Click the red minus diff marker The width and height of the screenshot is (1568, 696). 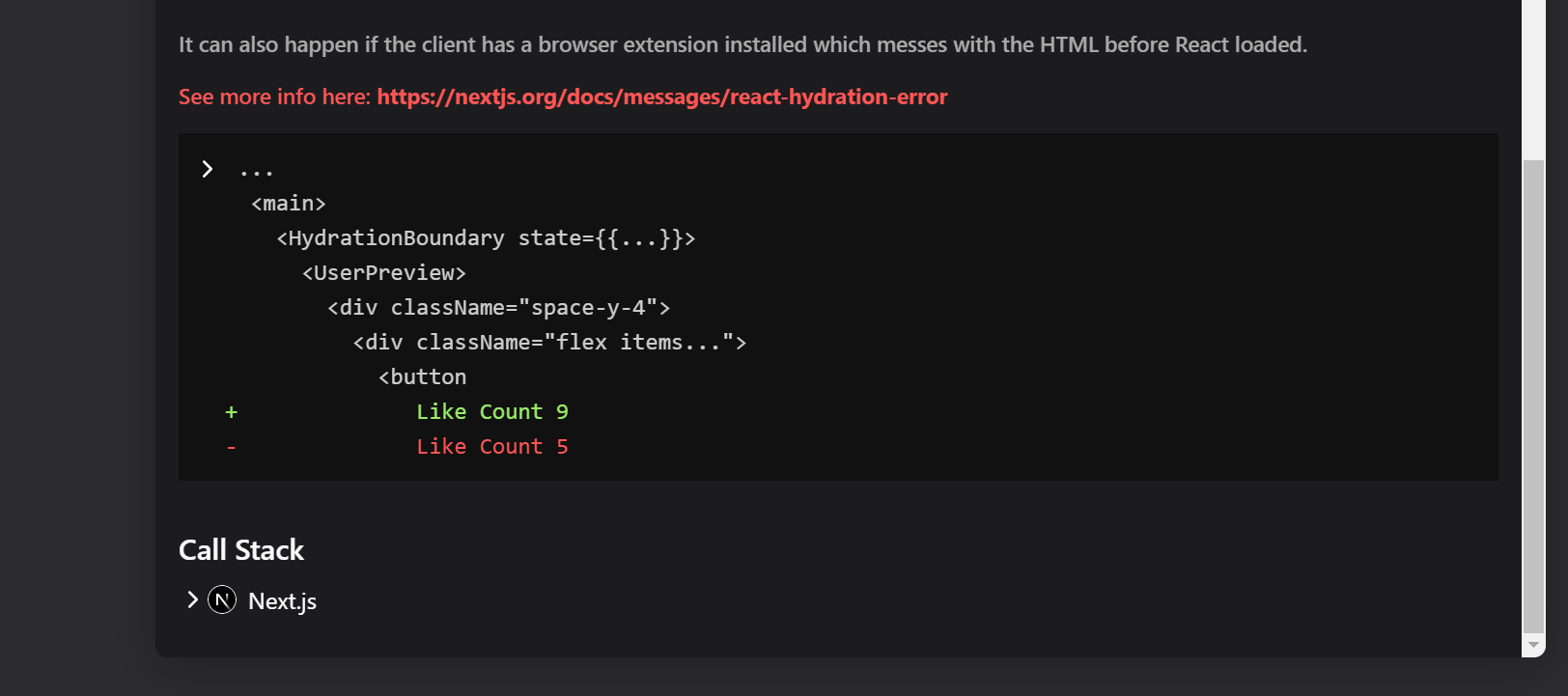(x=231, y=447)
